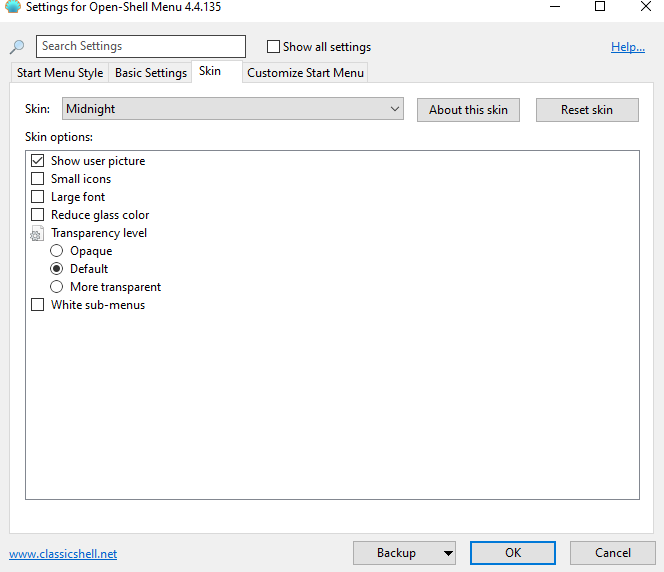Uncheck Show user picture
This screenshot has width=664, height=572.
pyautogui.click(x=38, y=161)
